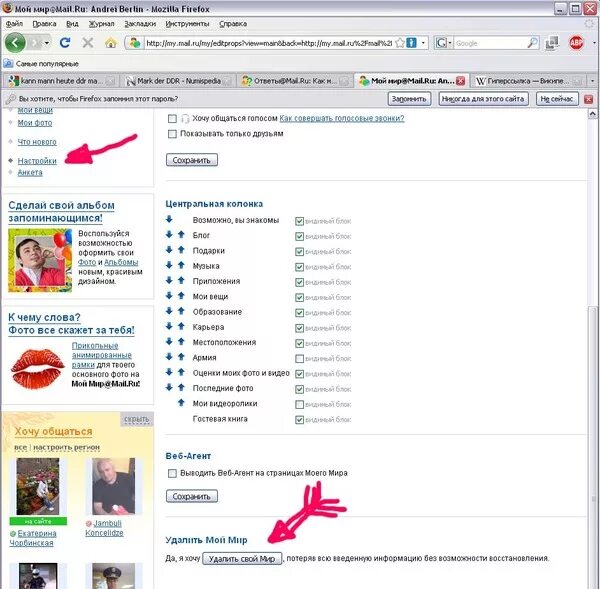Screen dimensions: 600x589
Task: Click Сохранить button under Веб-Агент
Action: pyautogui.click(x=192, y=496)
